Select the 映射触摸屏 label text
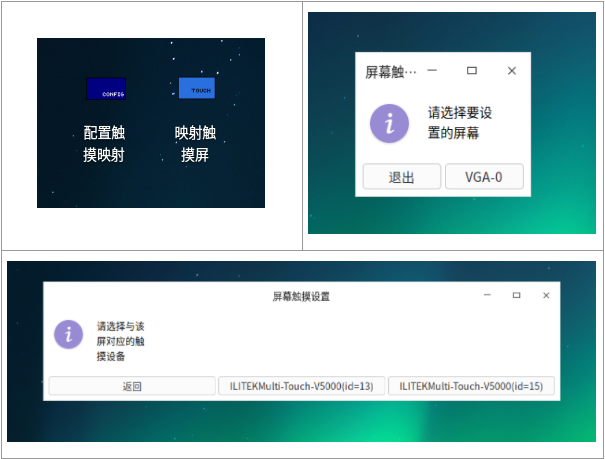The image size is (605, 459). click(x=195, y=143)
